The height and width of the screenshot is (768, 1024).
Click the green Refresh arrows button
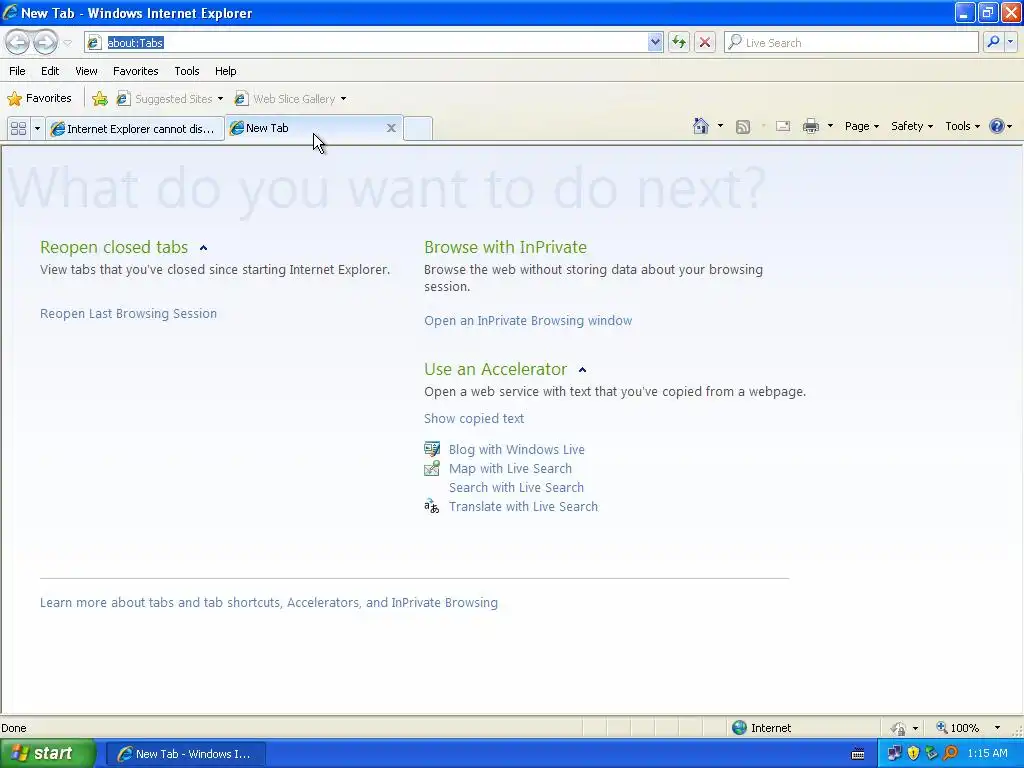pos(679,42)
